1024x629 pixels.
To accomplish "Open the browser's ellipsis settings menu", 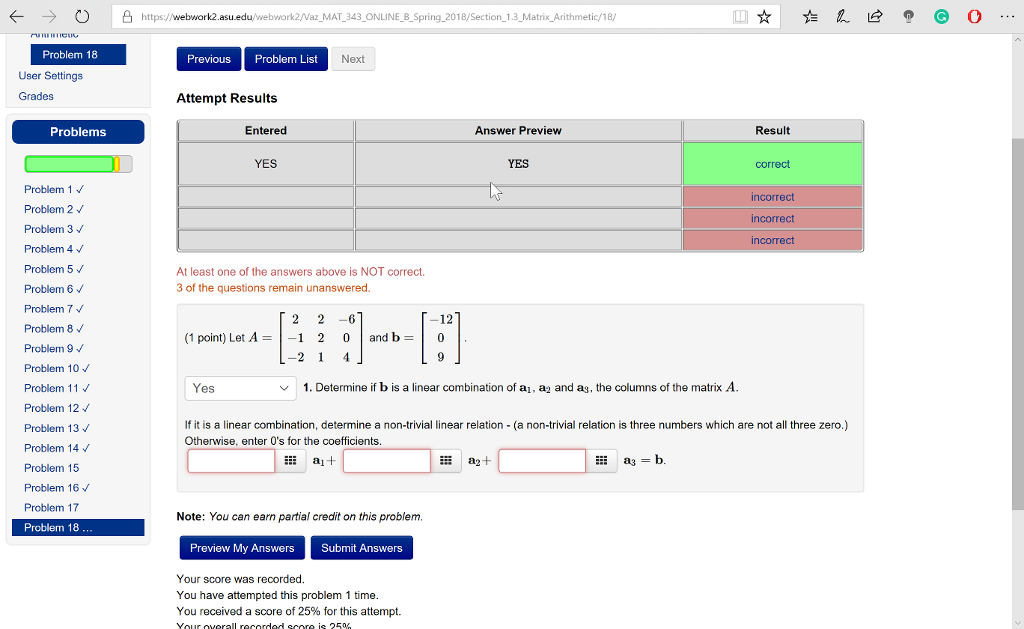I will 1005,16.
